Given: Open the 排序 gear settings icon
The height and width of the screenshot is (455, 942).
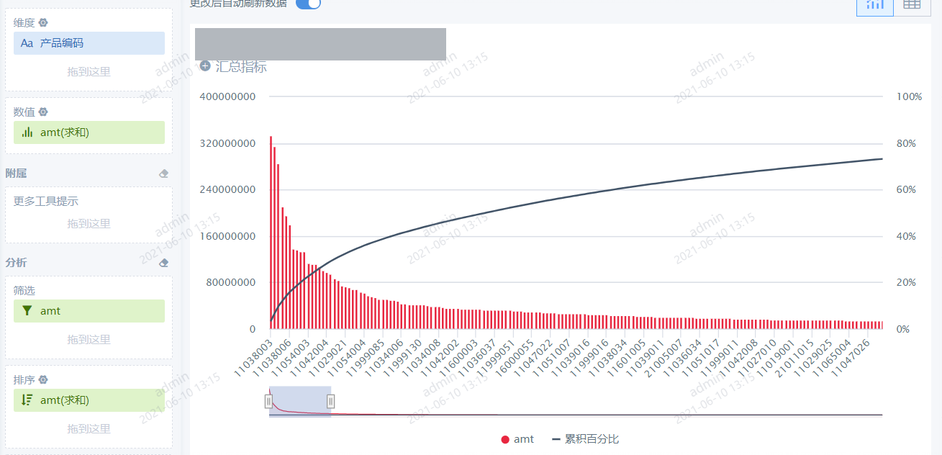Looking at the screenshot, I should click(43, 380).
